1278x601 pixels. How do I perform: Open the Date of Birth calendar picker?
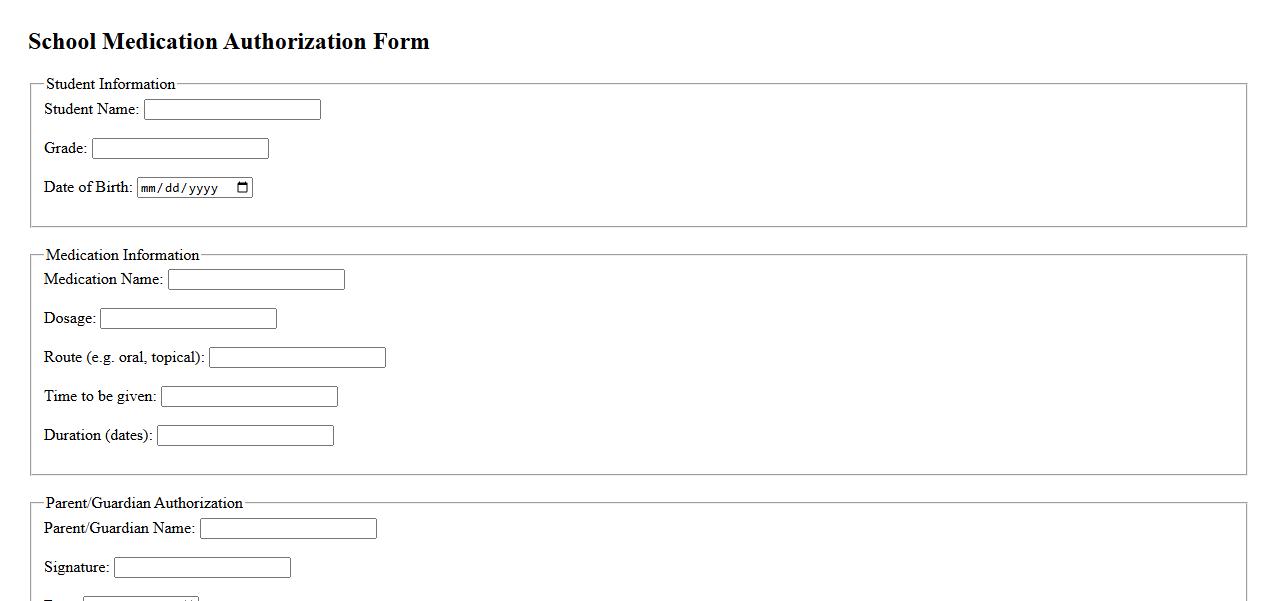(242, 188)
